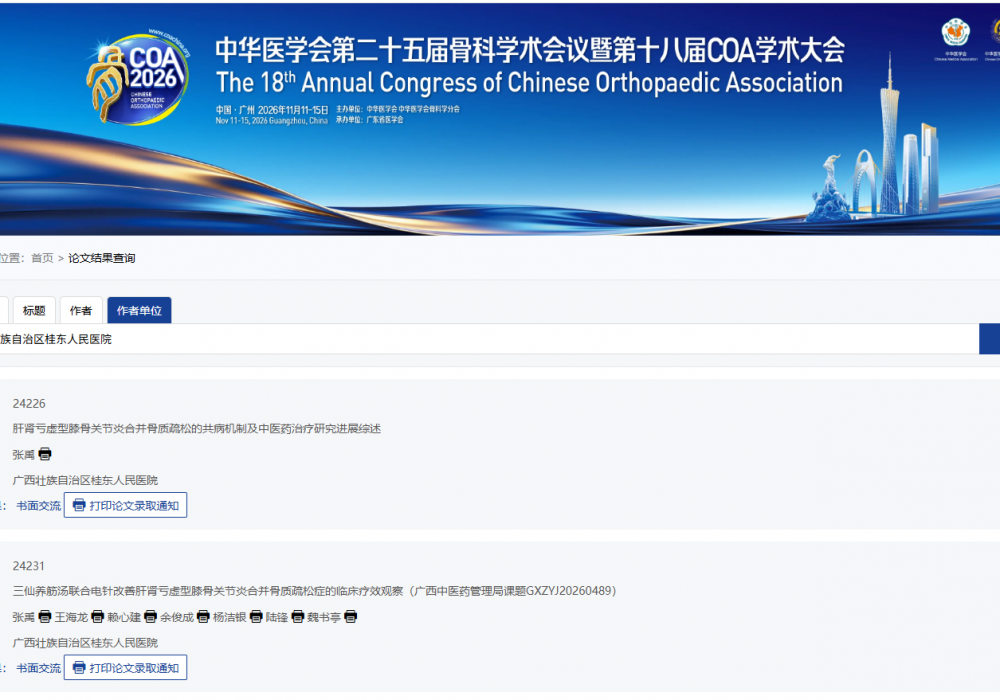
Task: Click the title starting 肝肾亏虚型膝骨关节炎合并骨质疏松的共病机制
Action: point(196,428)
